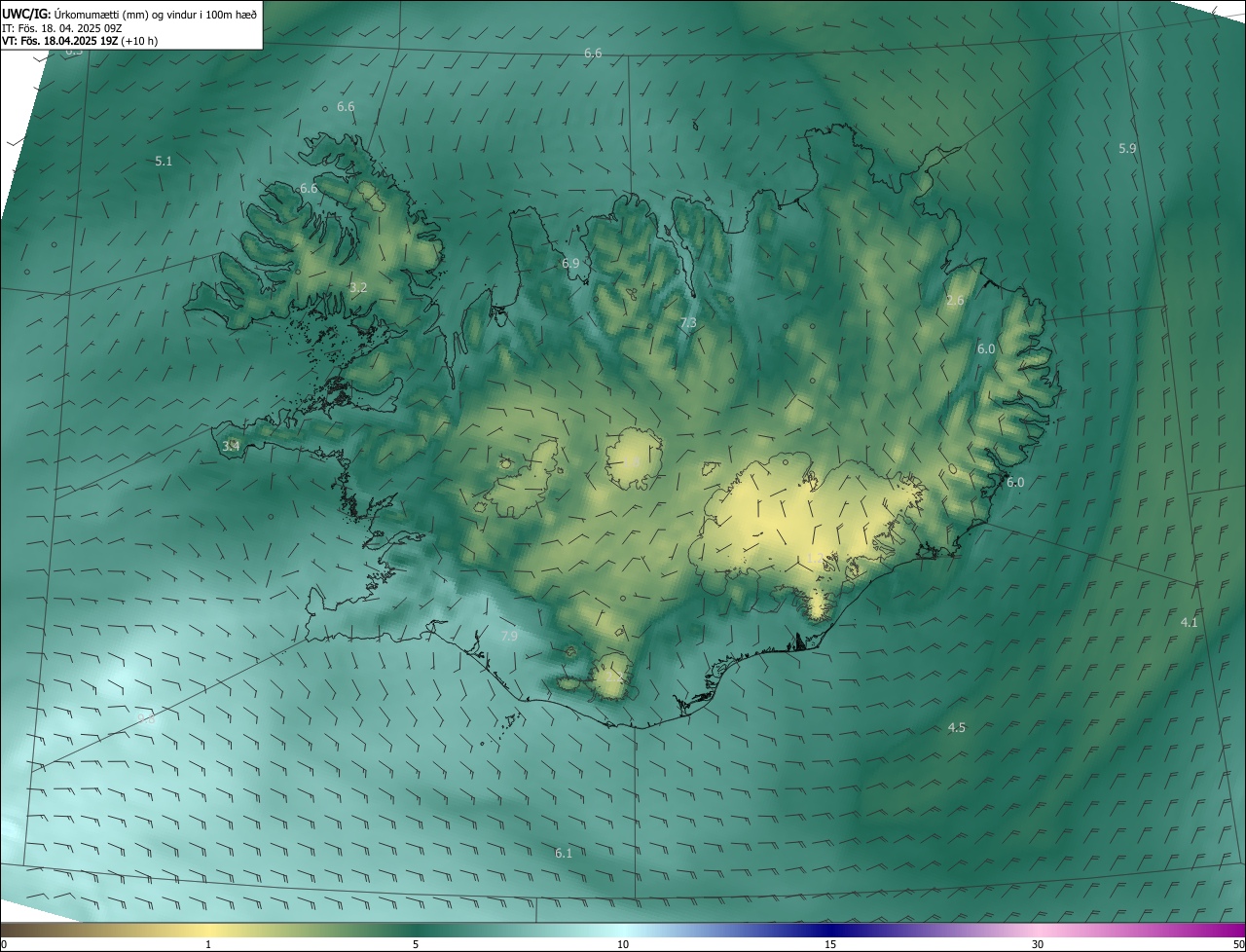
Task: Click the 3.4 value on Snæfellsnes peninsula
Action: [231, 446]
